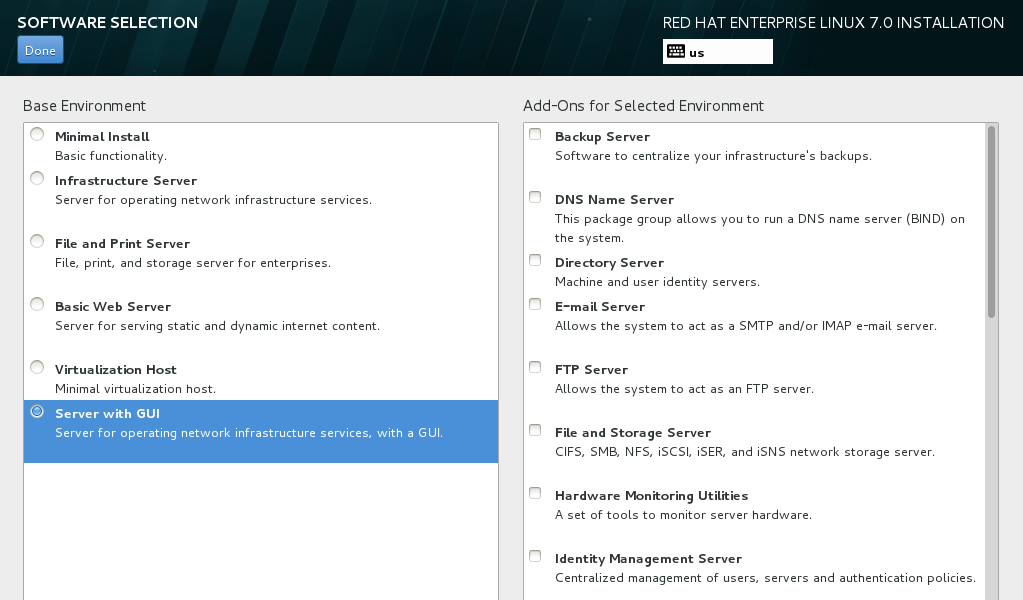Image resolution: width=1023 pixels, height=600 pixels.
Task: Click the 'Backup Server' label text
Action: [x=602, y=137]
